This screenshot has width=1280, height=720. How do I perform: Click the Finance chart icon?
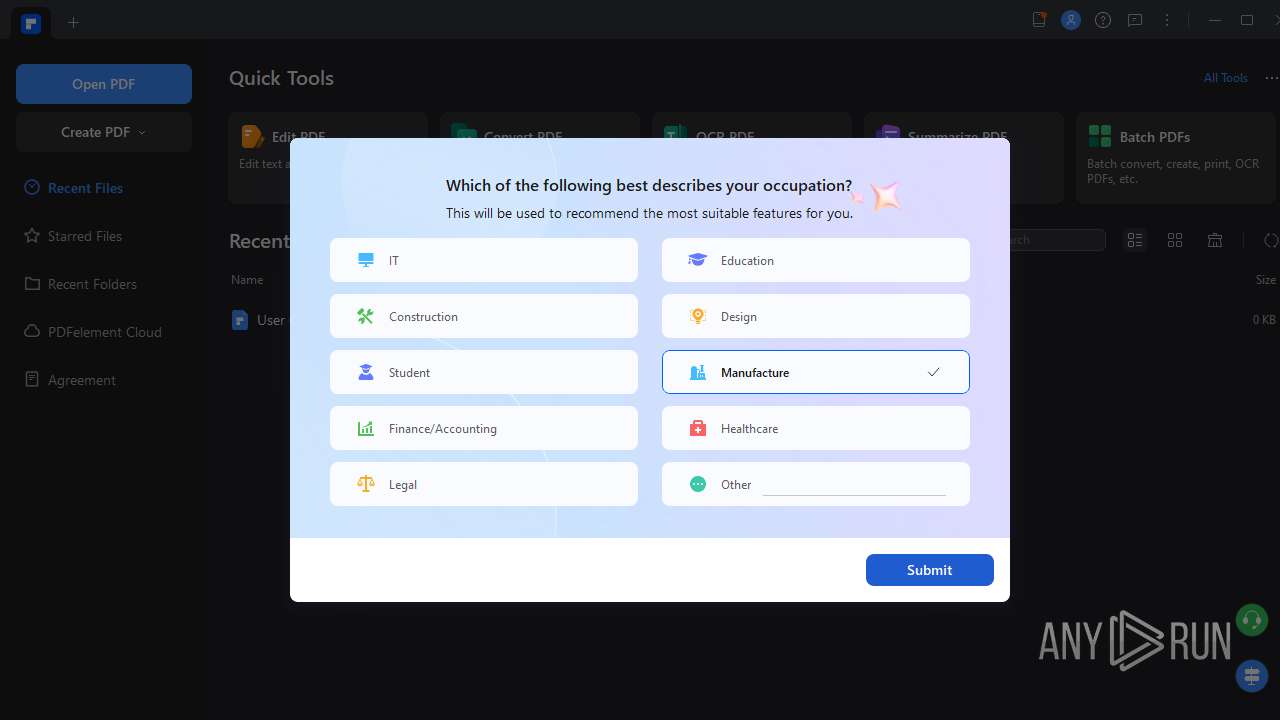(x=365, y=428)
